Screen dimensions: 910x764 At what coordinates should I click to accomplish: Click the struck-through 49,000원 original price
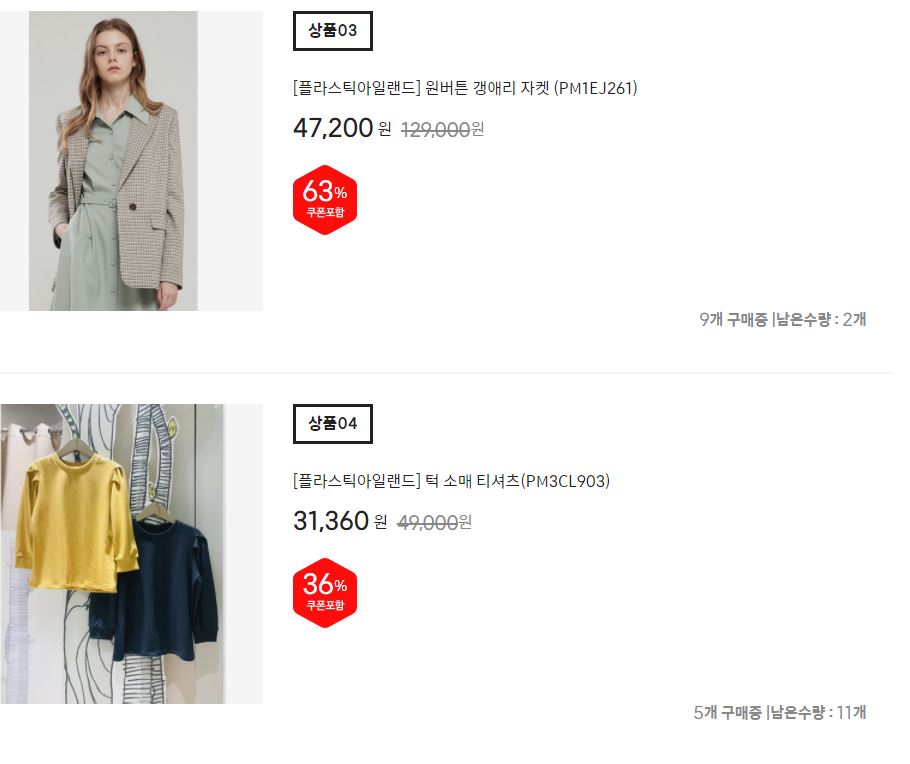pos(434,522)
